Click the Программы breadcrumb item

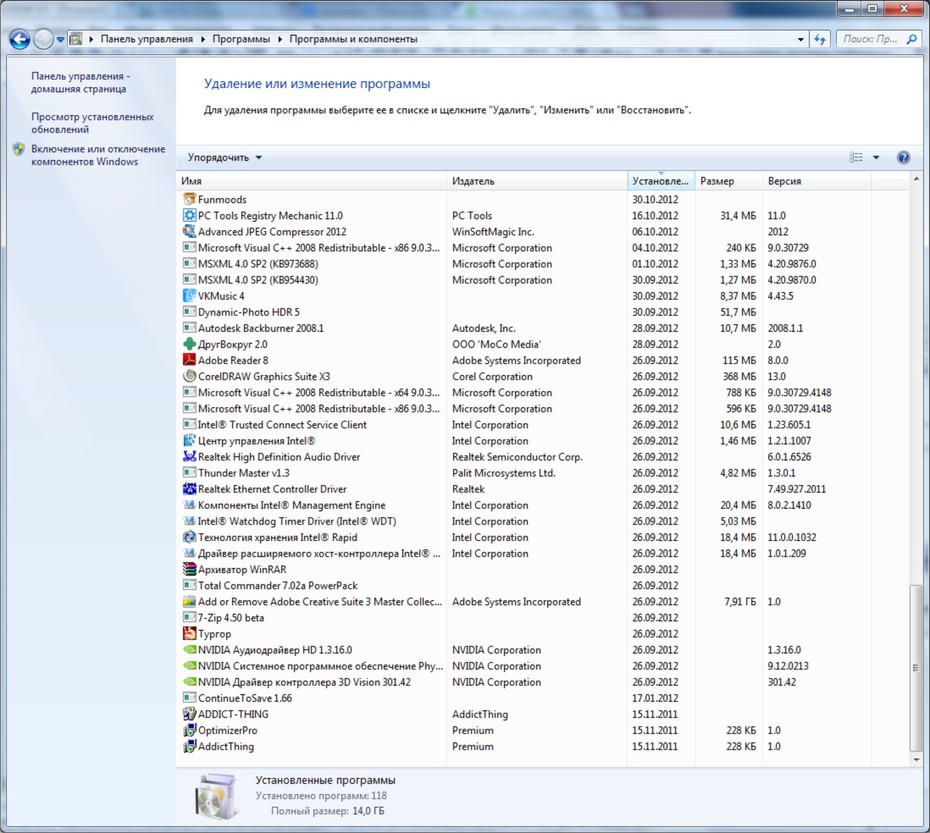point(241,39)
